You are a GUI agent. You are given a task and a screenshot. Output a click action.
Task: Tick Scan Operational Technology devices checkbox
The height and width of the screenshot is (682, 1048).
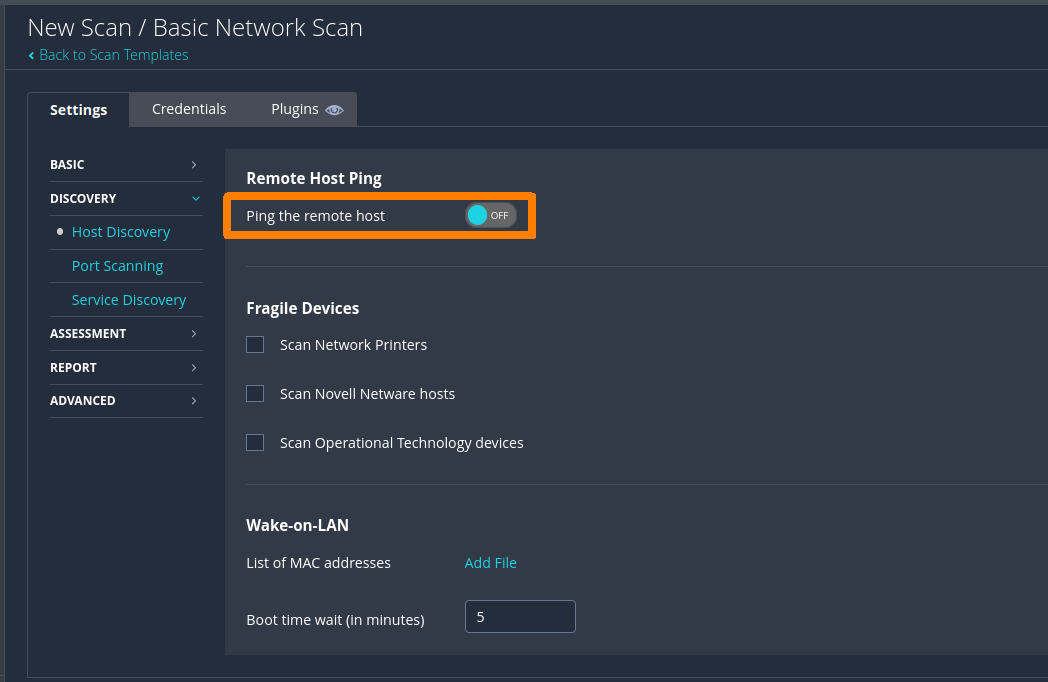tap(255, 443)
